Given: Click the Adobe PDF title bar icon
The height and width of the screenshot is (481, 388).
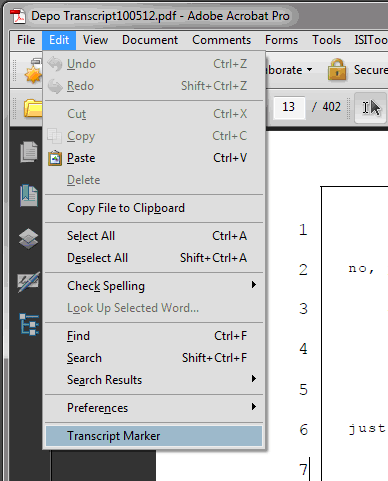Looking at the screenshot, I should click(x=18, y=16).
